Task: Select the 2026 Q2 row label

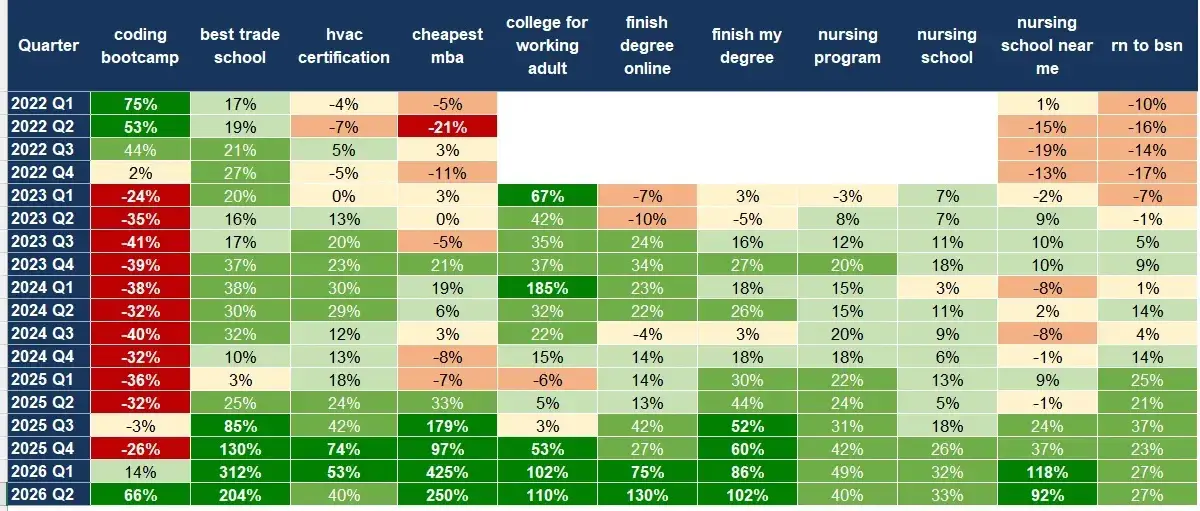Action: tap(48, 494)
